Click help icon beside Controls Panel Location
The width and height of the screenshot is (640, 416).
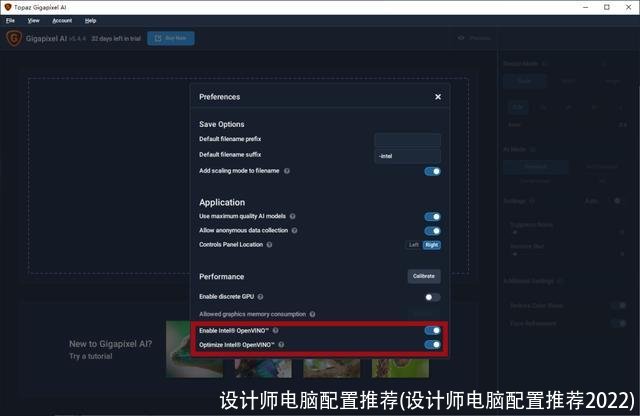point(269,245)
